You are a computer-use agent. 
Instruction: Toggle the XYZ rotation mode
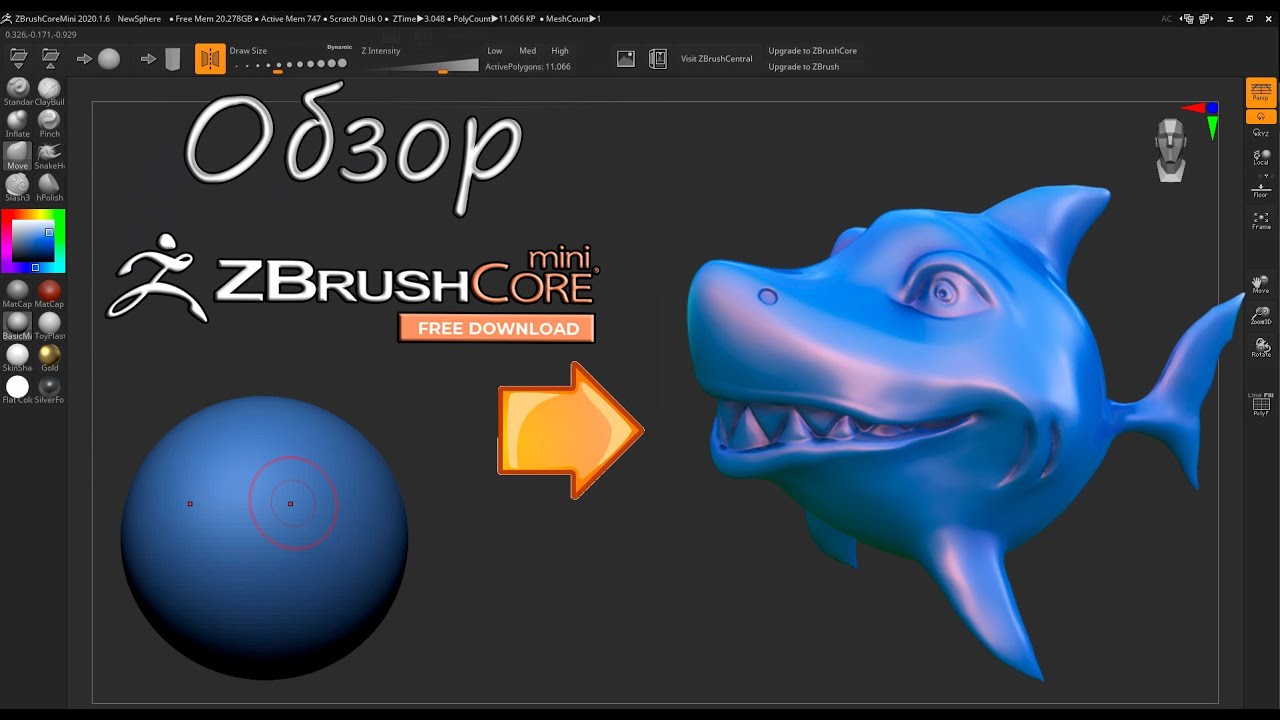click(1261, 131)
